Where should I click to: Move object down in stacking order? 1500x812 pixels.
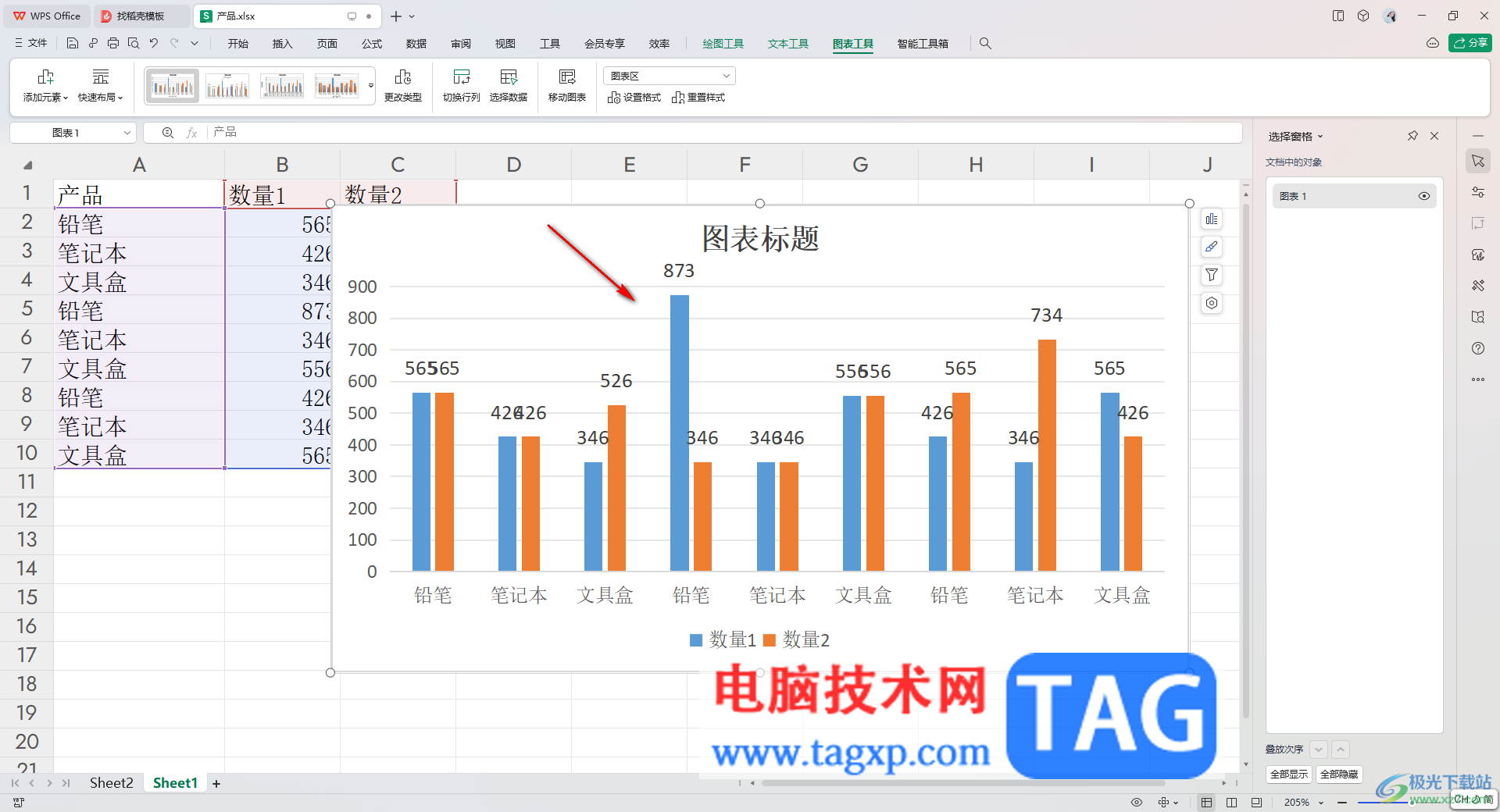coord(1319,750)
